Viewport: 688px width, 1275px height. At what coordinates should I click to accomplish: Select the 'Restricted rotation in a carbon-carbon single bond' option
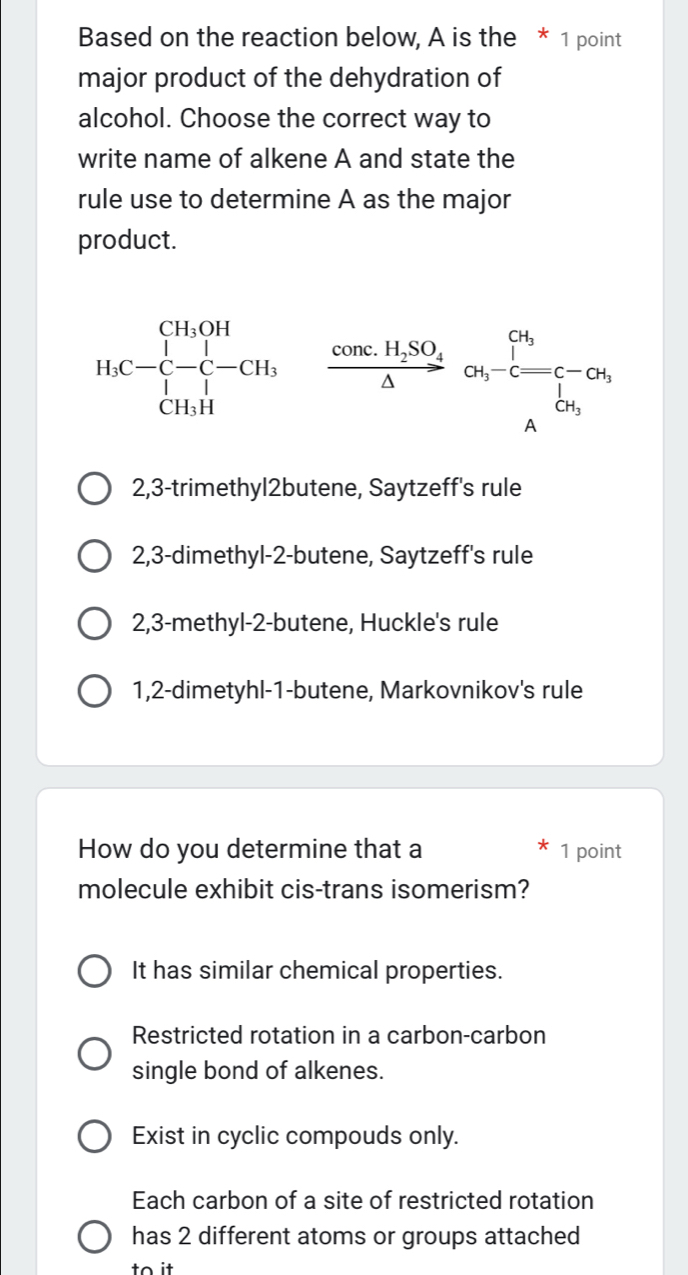[x=94, y=1053]
